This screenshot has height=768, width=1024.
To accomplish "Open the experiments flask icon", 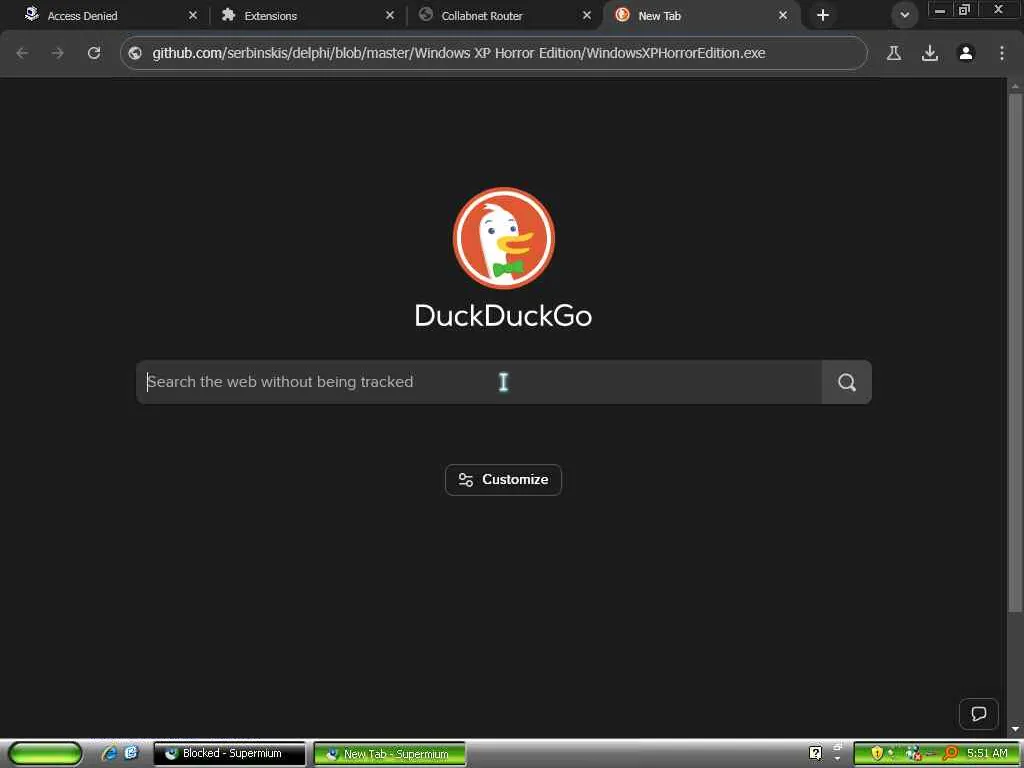I will point(894,53).
